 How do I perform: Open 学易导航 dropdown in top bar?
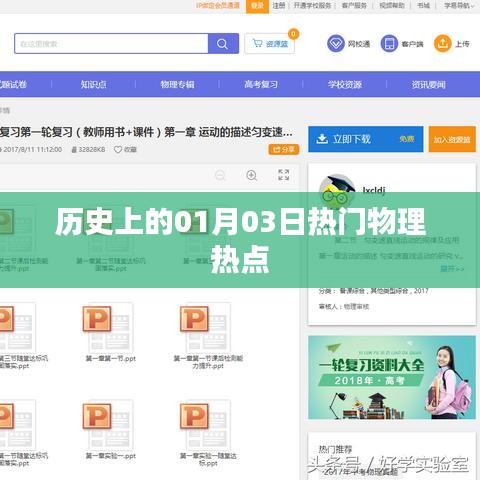[x=459, y=6]
